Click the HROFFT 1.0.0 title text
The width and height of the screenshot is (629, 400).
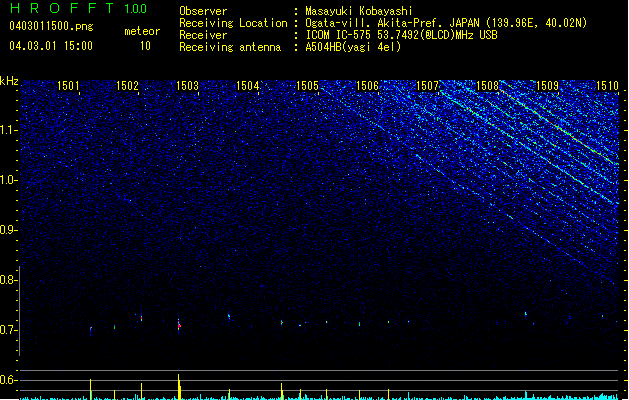point(78,8)
